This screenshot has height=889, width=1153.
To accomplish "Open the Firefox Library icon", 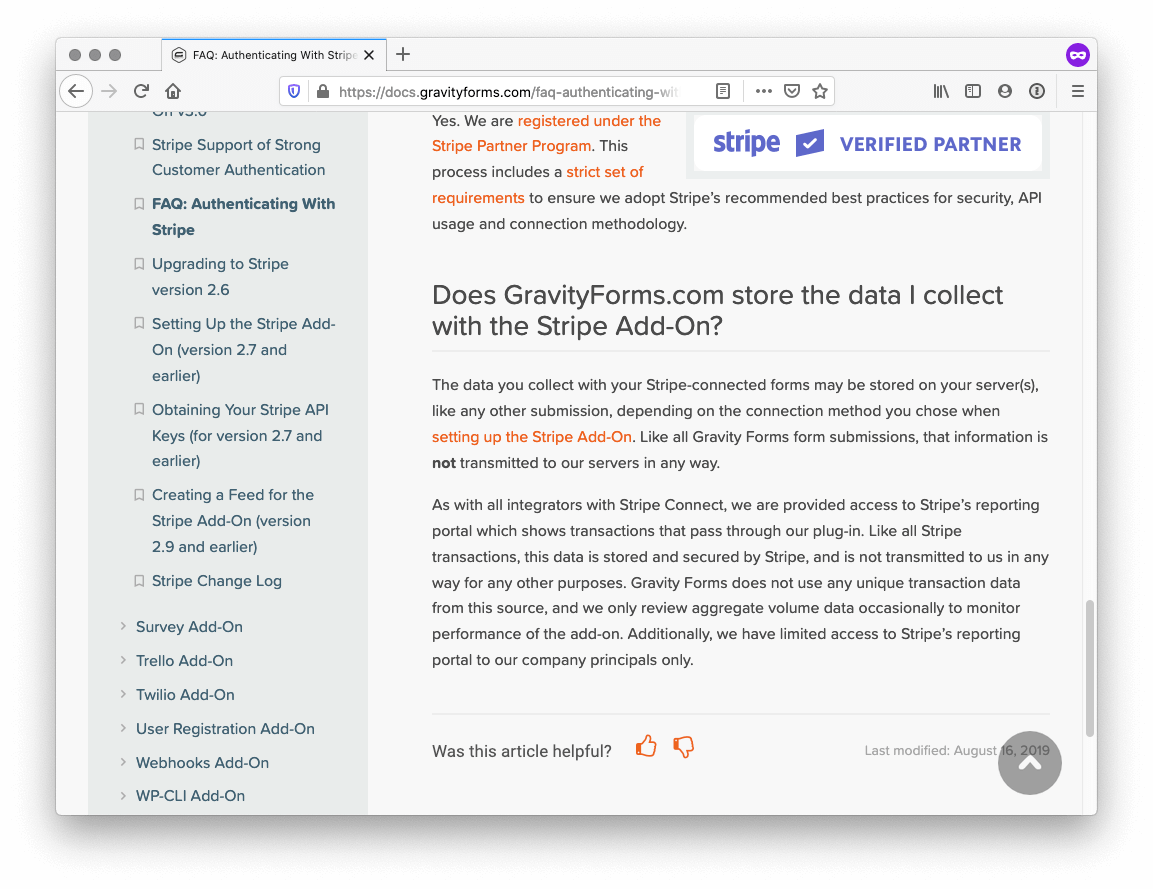I will pyautogui.click(x=941, y=90).
